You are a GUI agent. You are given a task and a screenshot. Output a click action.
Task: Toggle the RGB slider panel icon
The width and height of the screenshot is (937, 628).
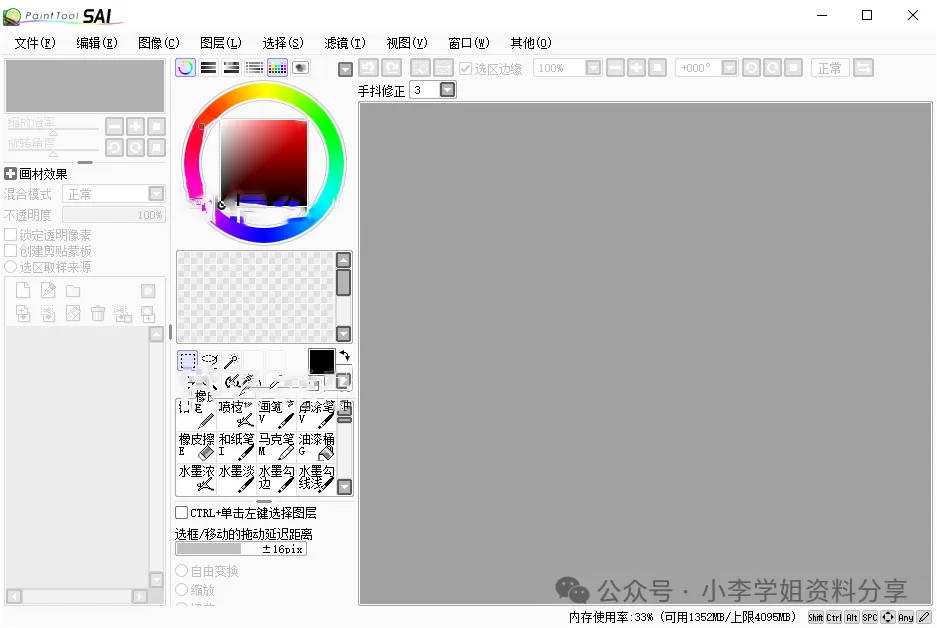tap(209, 68)
